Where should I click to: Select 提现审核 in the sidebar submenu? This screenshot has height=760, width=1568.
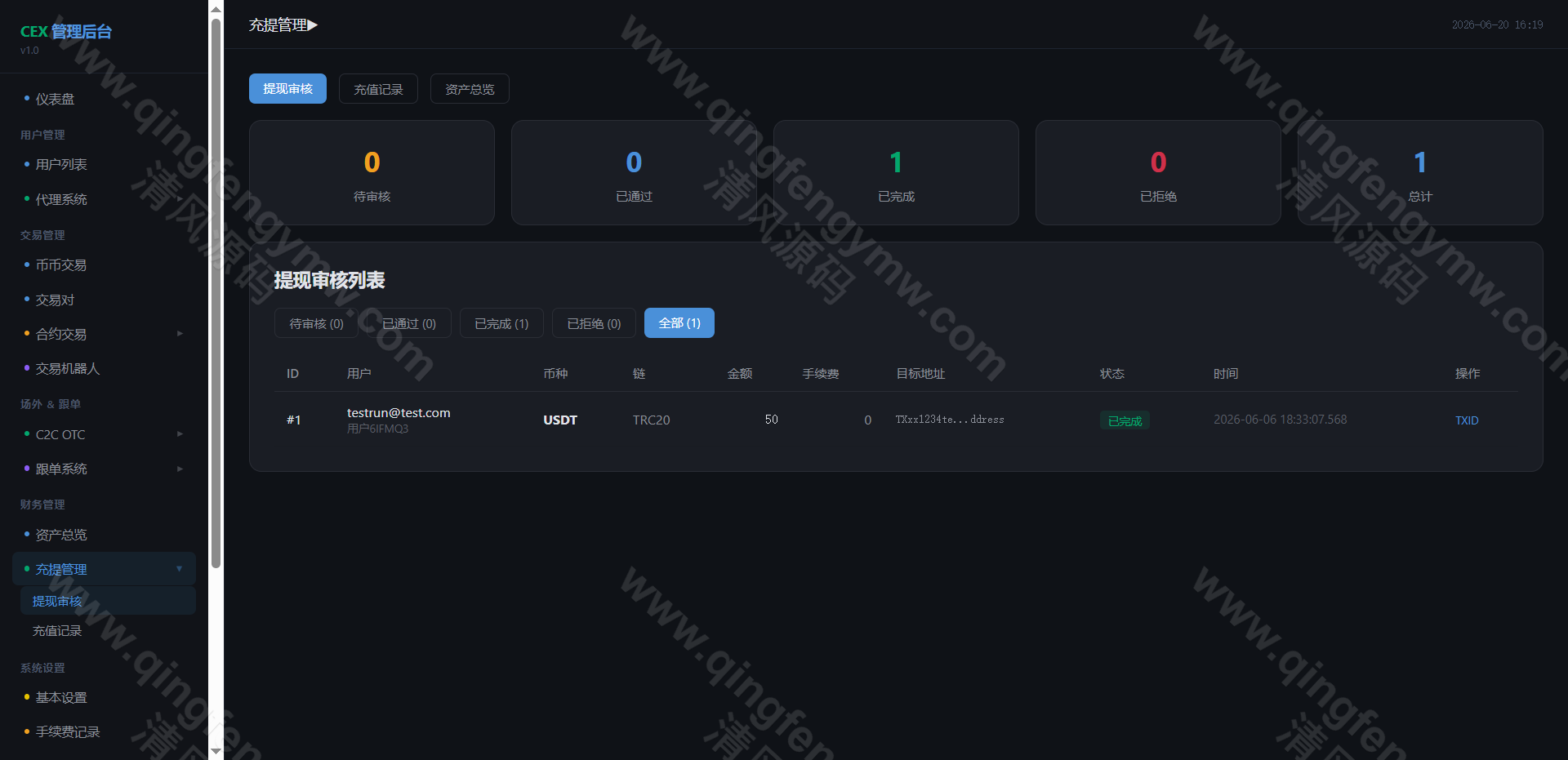(108, 601)
